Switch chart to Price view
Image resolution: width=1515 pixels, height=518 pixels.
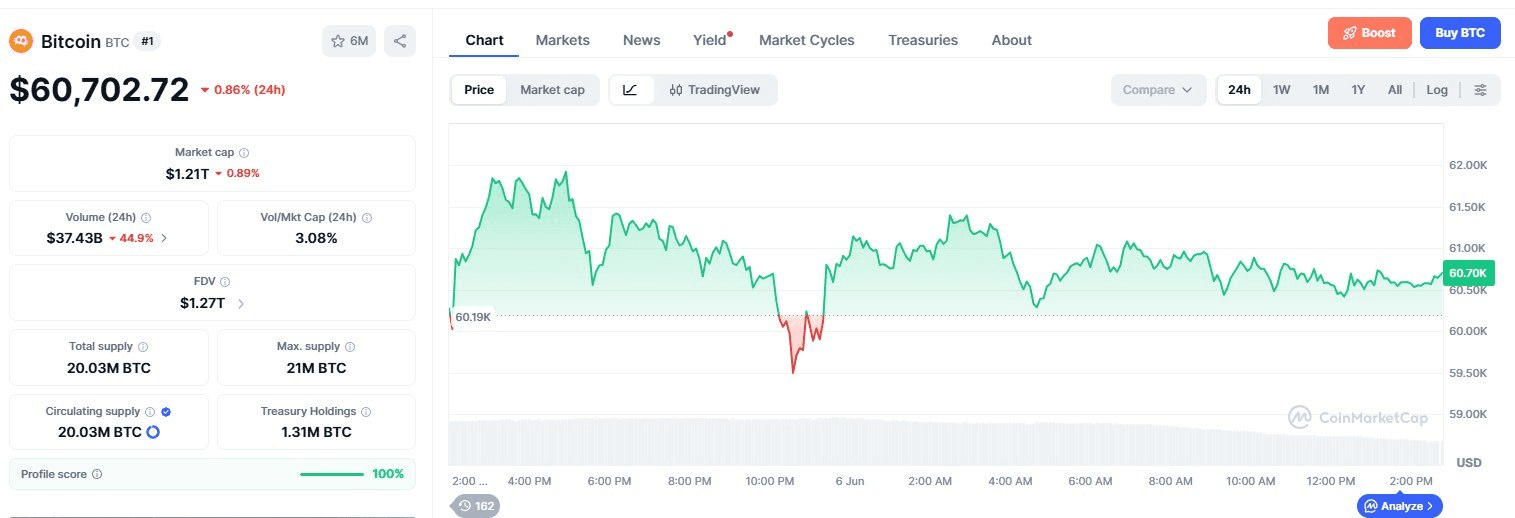click(479, 90)
